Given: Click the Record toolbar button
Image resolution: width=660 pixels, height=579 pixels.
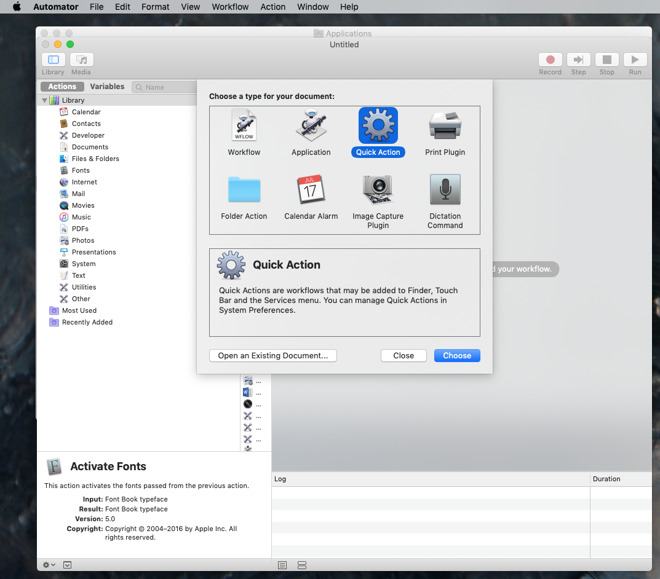Looking at the screenshot, I should (550, 60).
